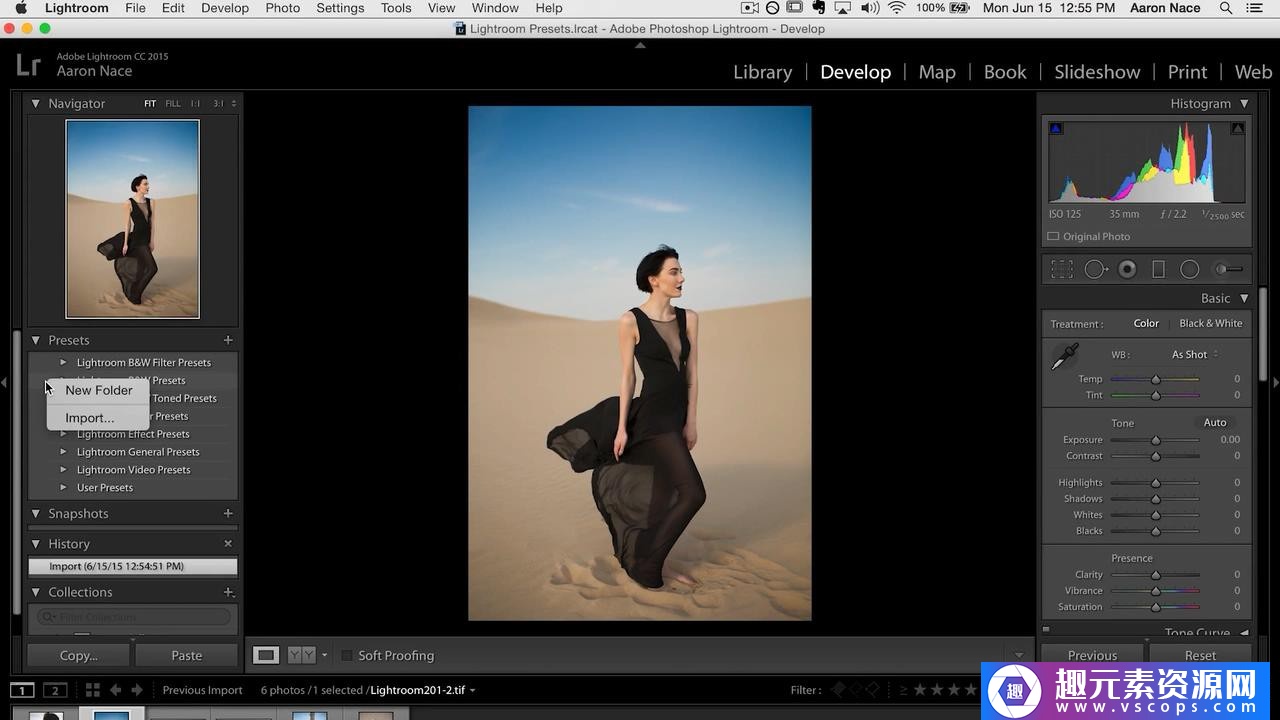Image resolution: width=1280 pixels, height=720 pixels.
Task: Select the Crop Overlay tool
Action: point(1062,269)
